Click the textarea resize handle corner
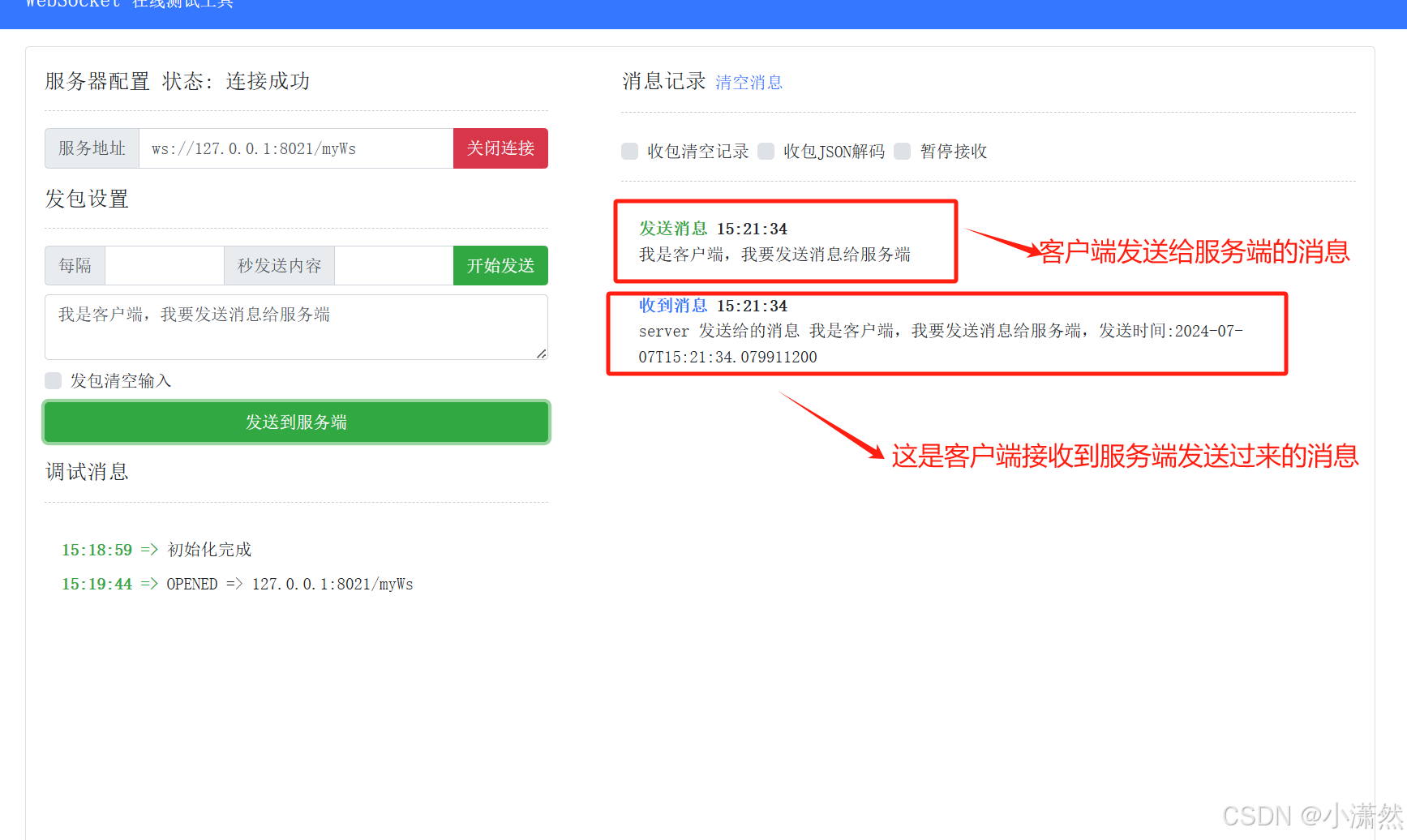The height and width of the screenshot is (840, 1407). (542, 354)
